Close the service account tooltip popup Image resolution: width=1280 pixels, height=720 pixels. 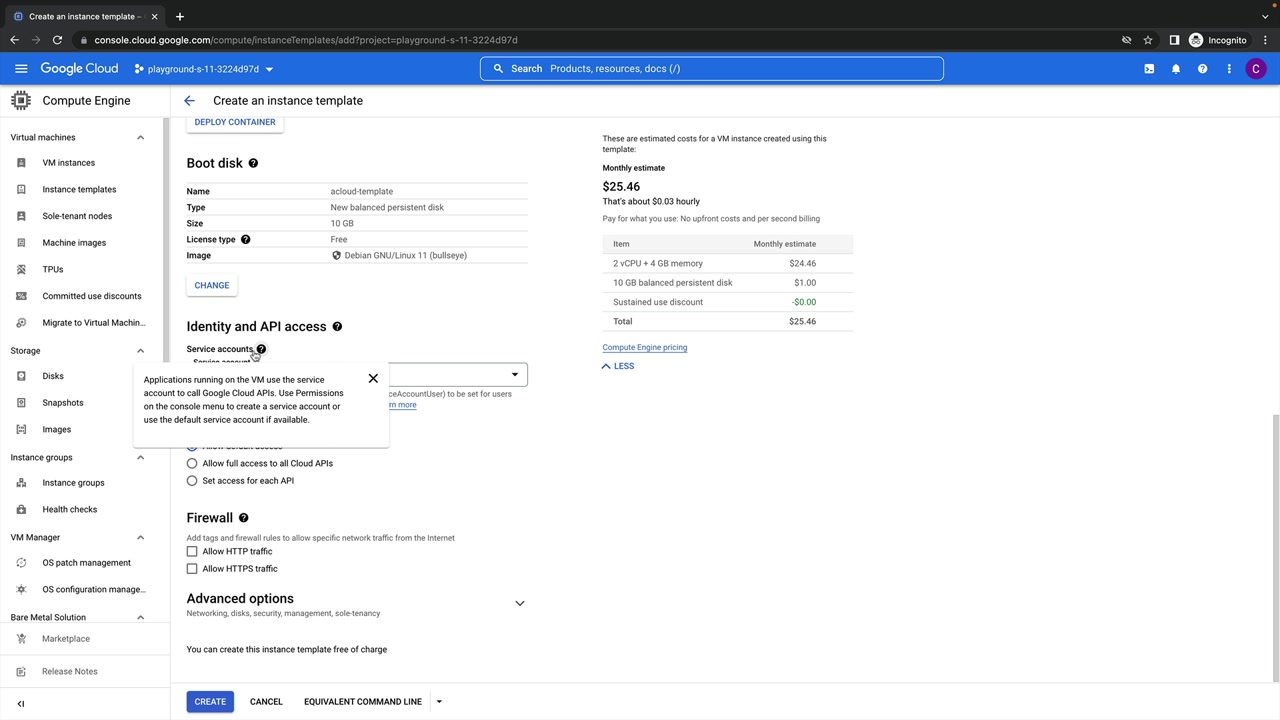pyautogui.click(x=373, y=379)
